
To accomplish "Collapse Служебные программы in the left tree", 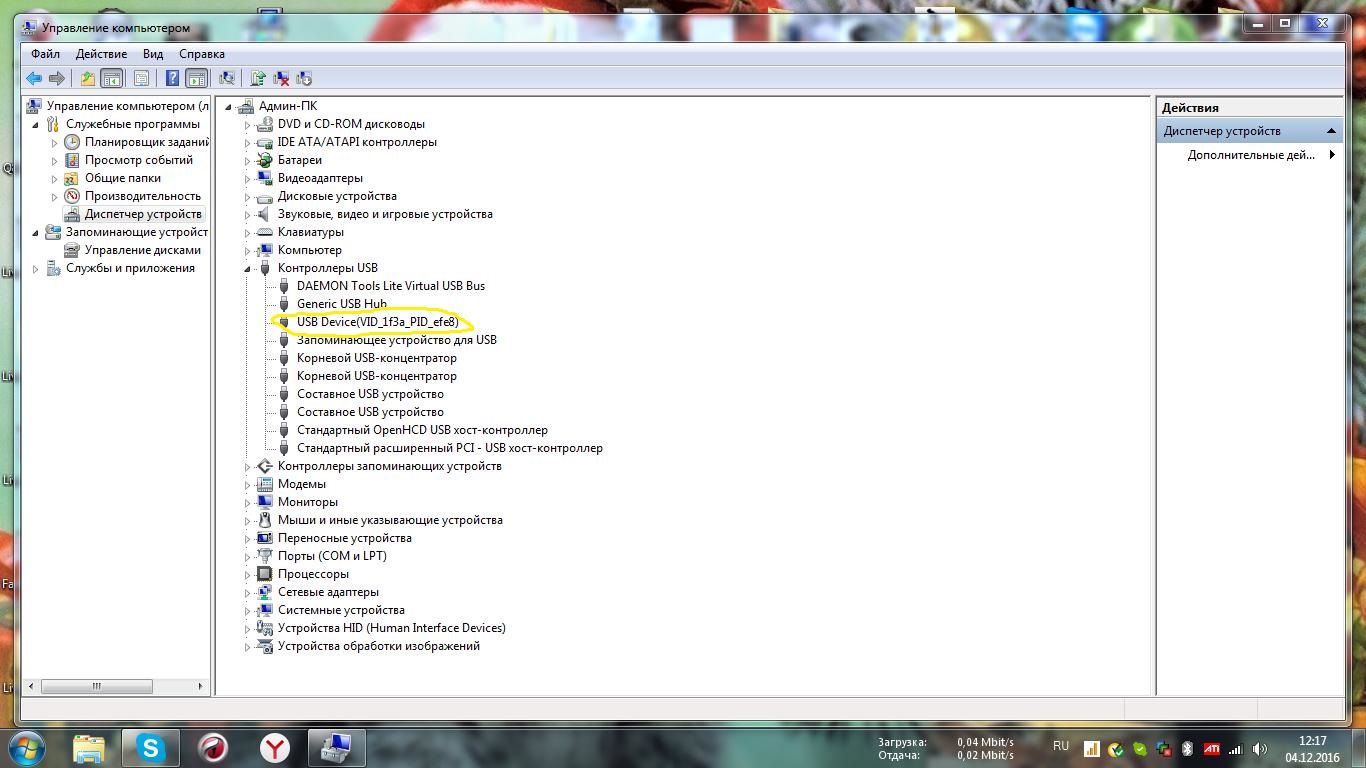I will coord(36,124).
